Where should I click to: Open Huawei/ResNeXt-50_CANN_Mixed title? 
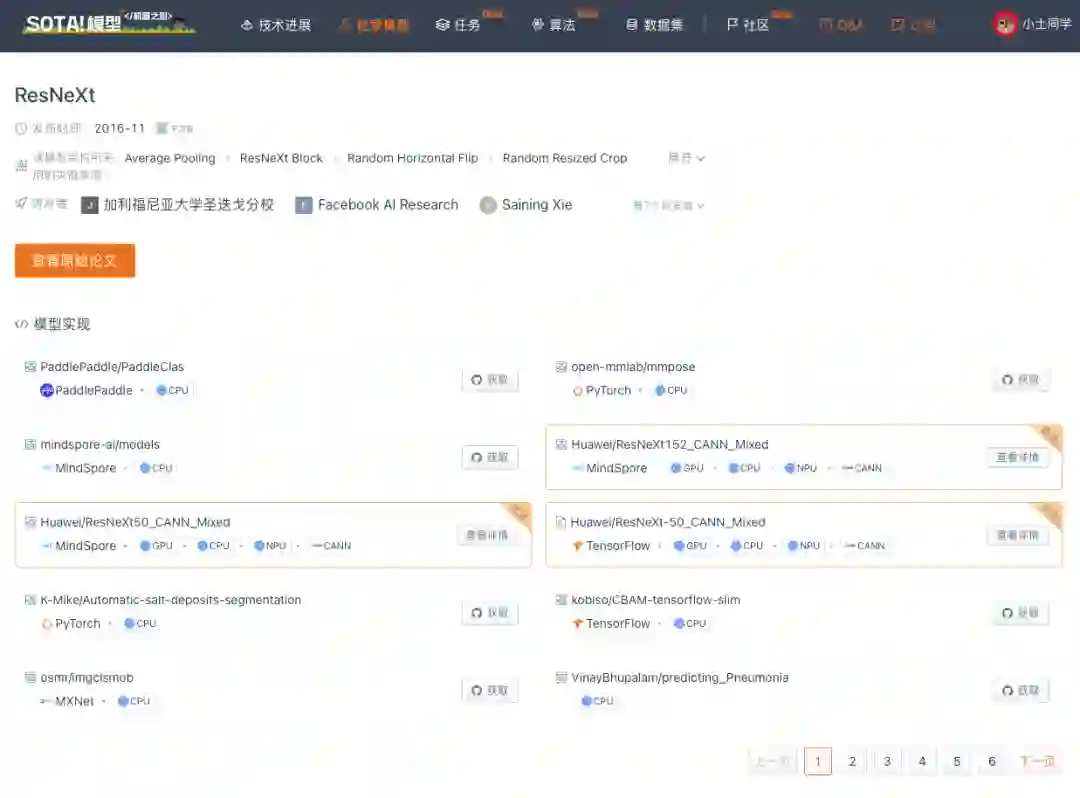click(x=667, y=523)
